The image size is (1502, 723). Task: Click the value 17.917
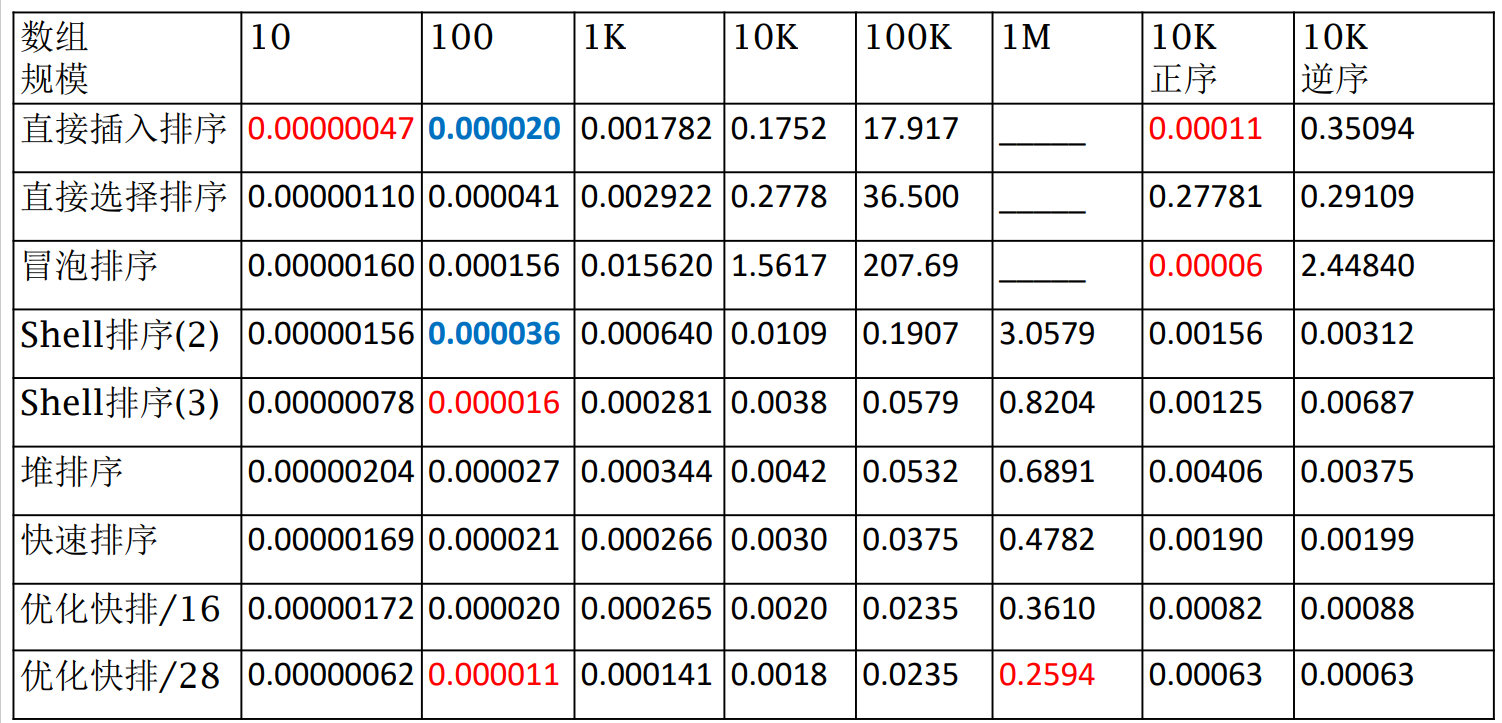(911, 129)
